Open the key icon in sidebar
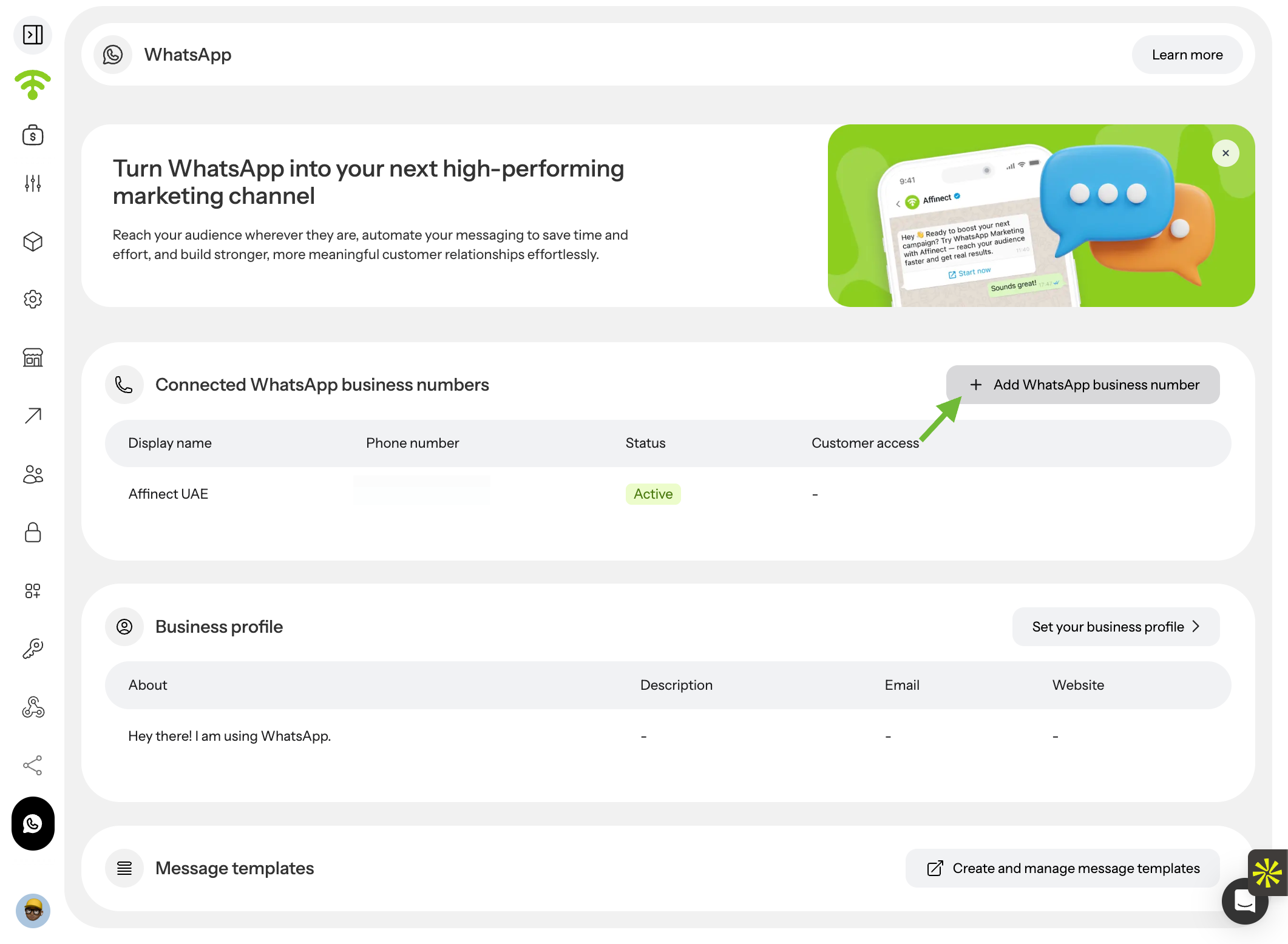1288x944 pixels. coord(33,649)
